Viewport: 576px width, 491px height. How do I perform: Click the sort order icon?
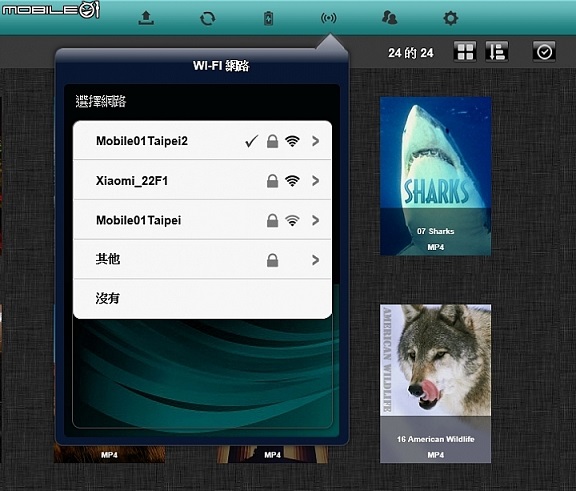click(497, 51)
